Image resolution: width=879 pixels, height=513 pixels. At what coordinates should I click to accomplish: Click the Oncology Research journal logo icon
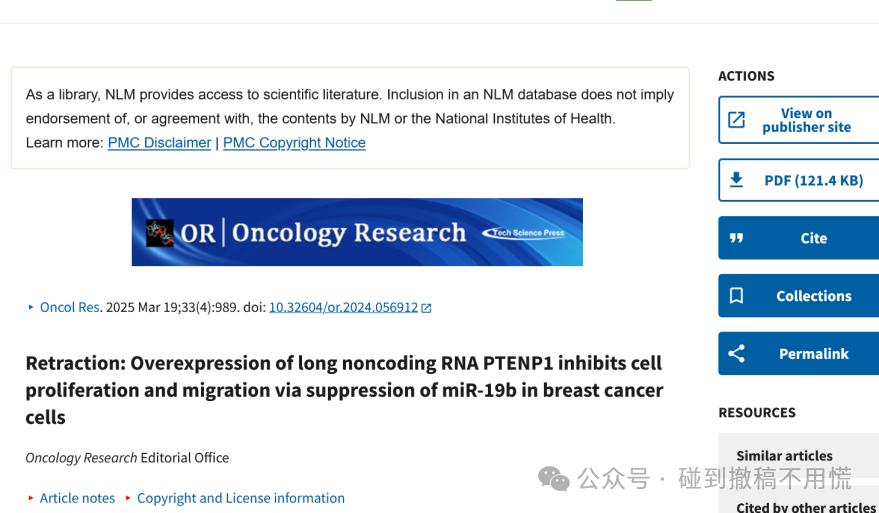pyautogui.click(x=159, y=233)
